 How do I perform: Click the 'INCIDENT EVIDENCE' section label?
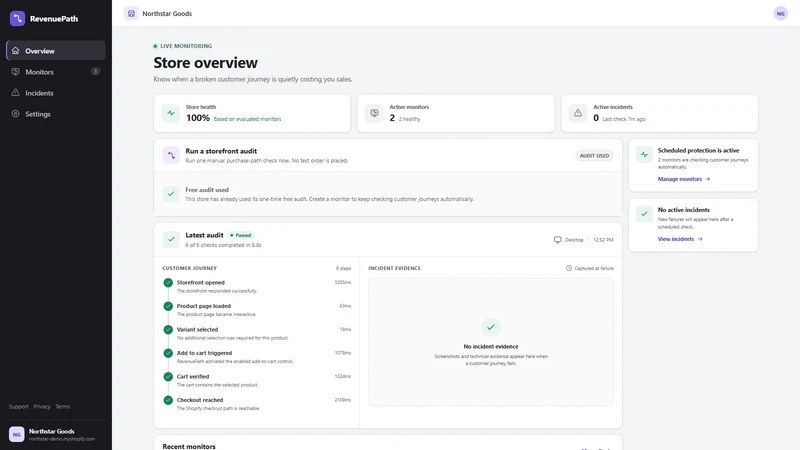[x=394, y=268]
